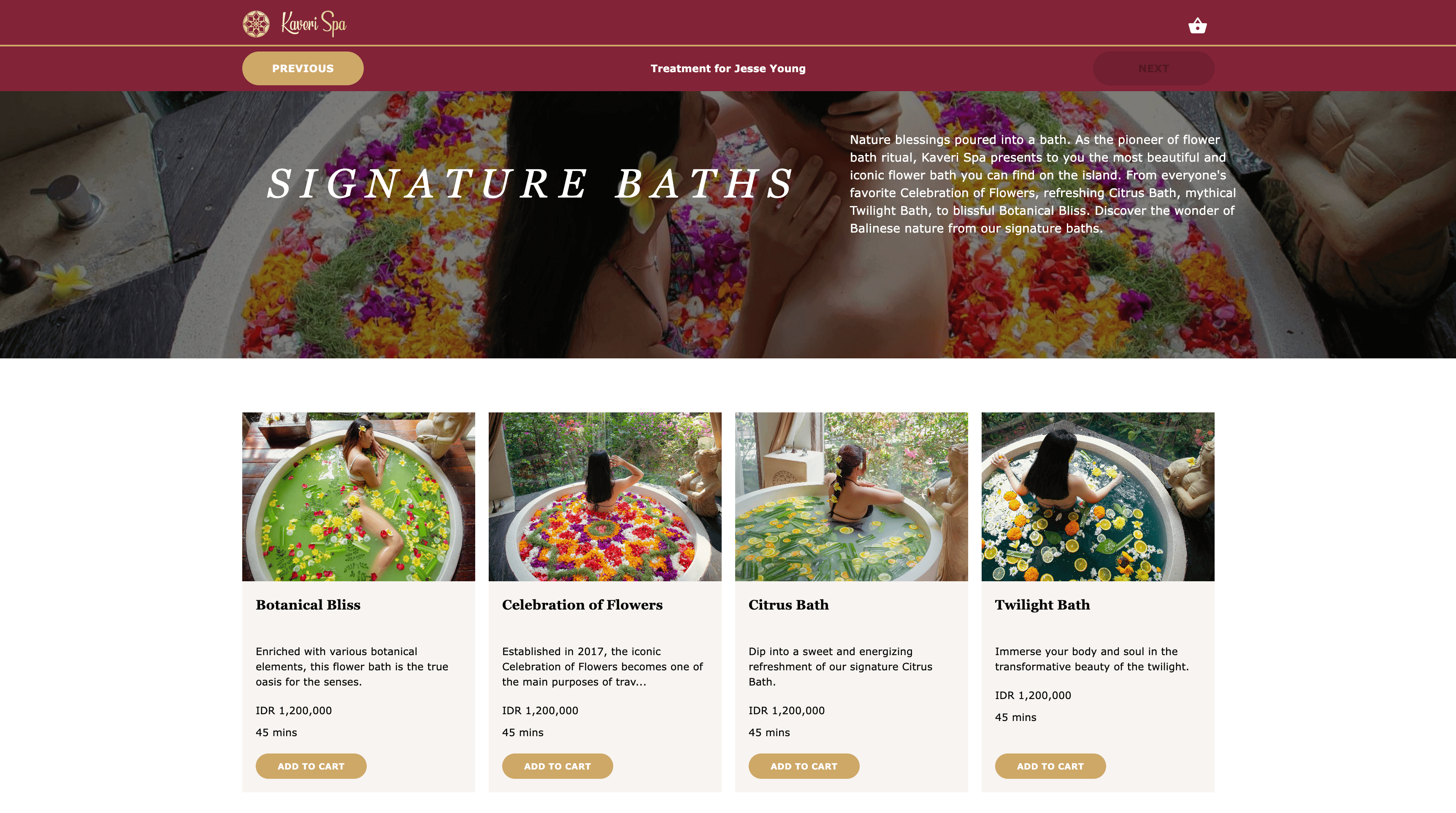This screenshot has width=1456, height=813.
Task: Add Citrus Bath to cart
Action: 804,766
